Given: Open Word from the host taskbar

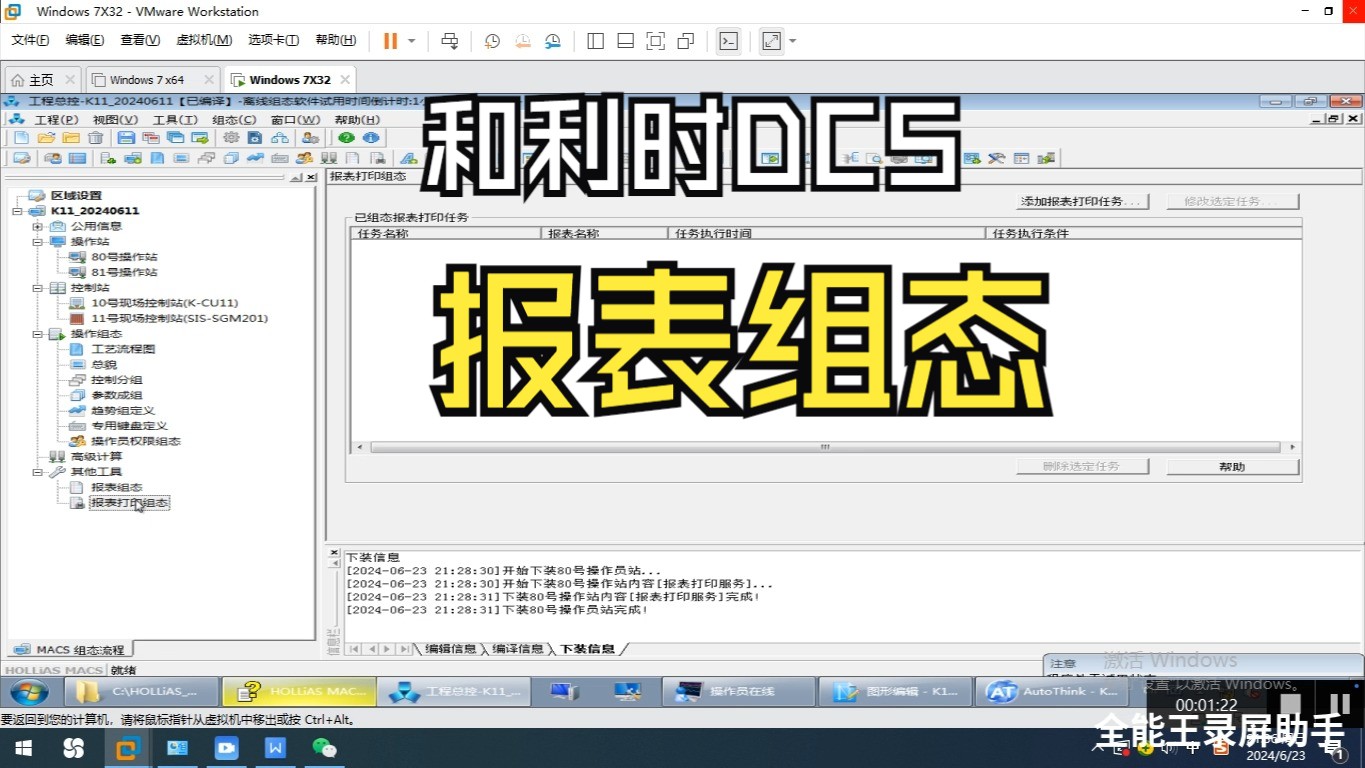Looking at the screenshot, I should pos(276,748).
